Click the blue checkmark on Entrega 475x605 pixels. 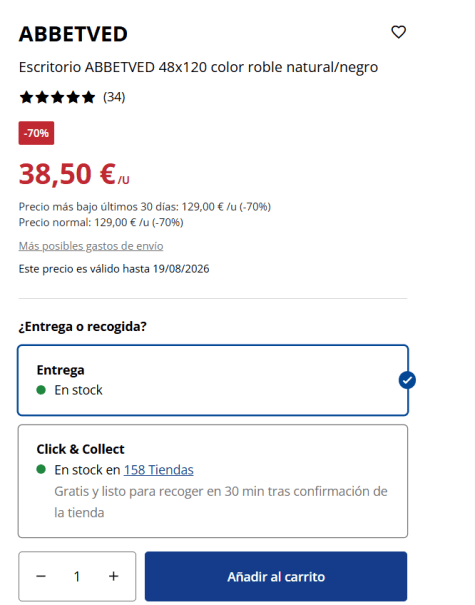[x=407, y=380]
